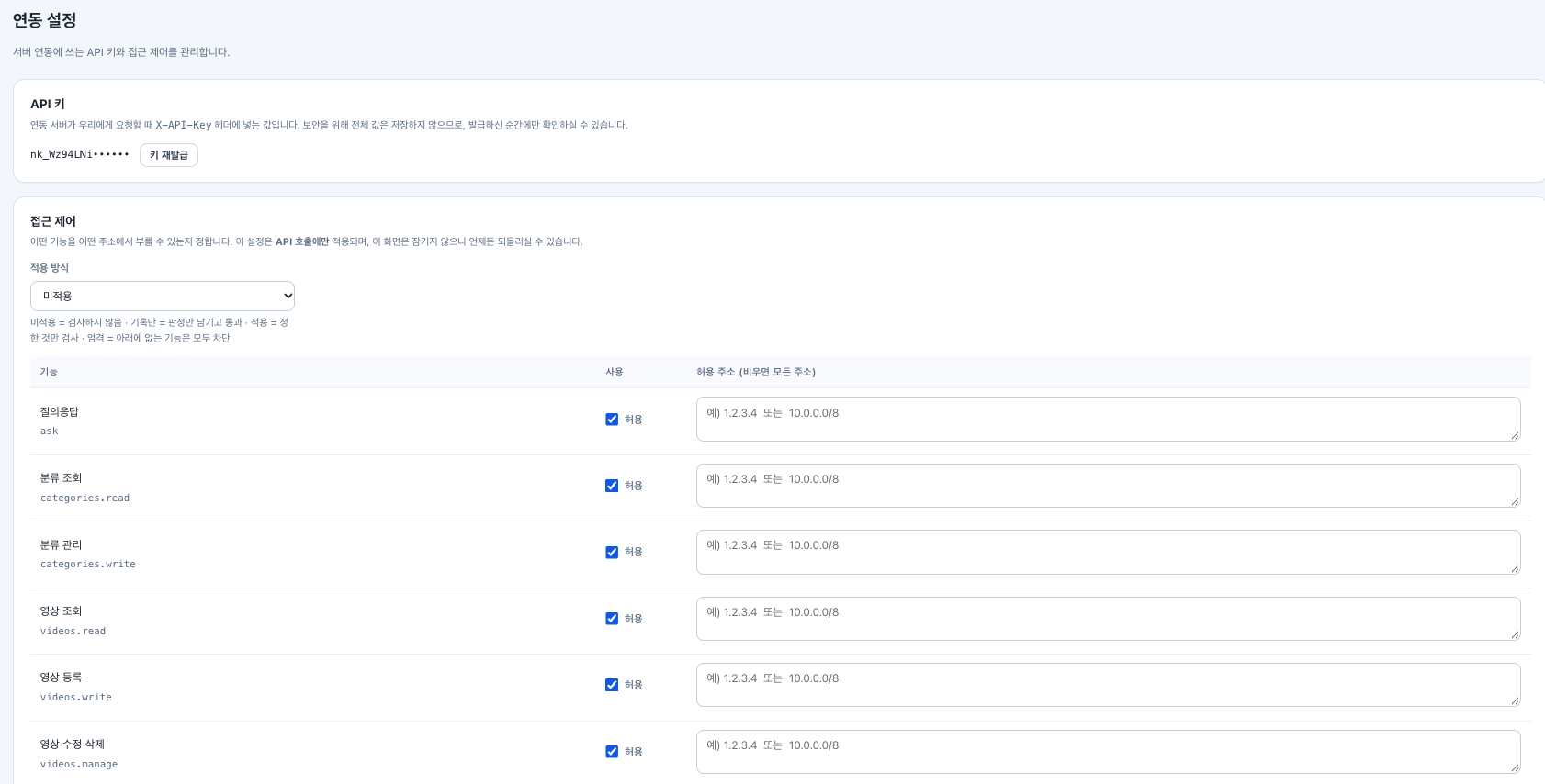The width and height of the screenshot is (1545, 784).
Task: Open the 적용 방식 dropdown
Action: pyautogui.click(x=163, y=296)
